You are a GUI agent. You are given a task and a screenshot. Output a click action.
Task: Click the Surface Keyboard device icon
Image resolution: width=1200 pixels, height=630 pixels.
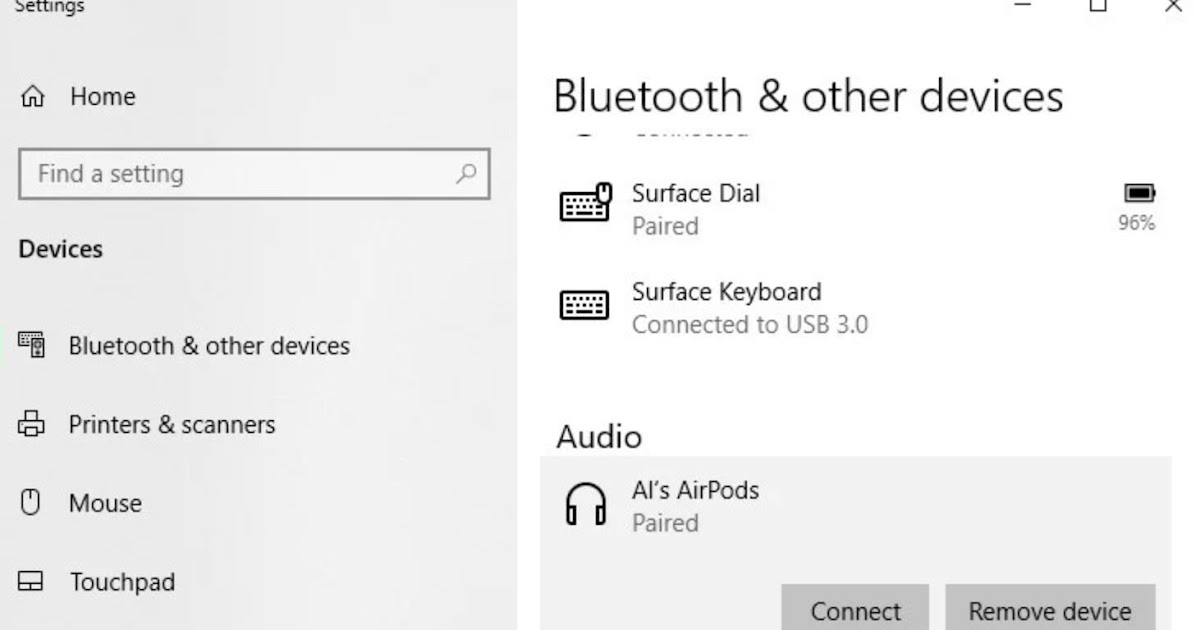584,305
